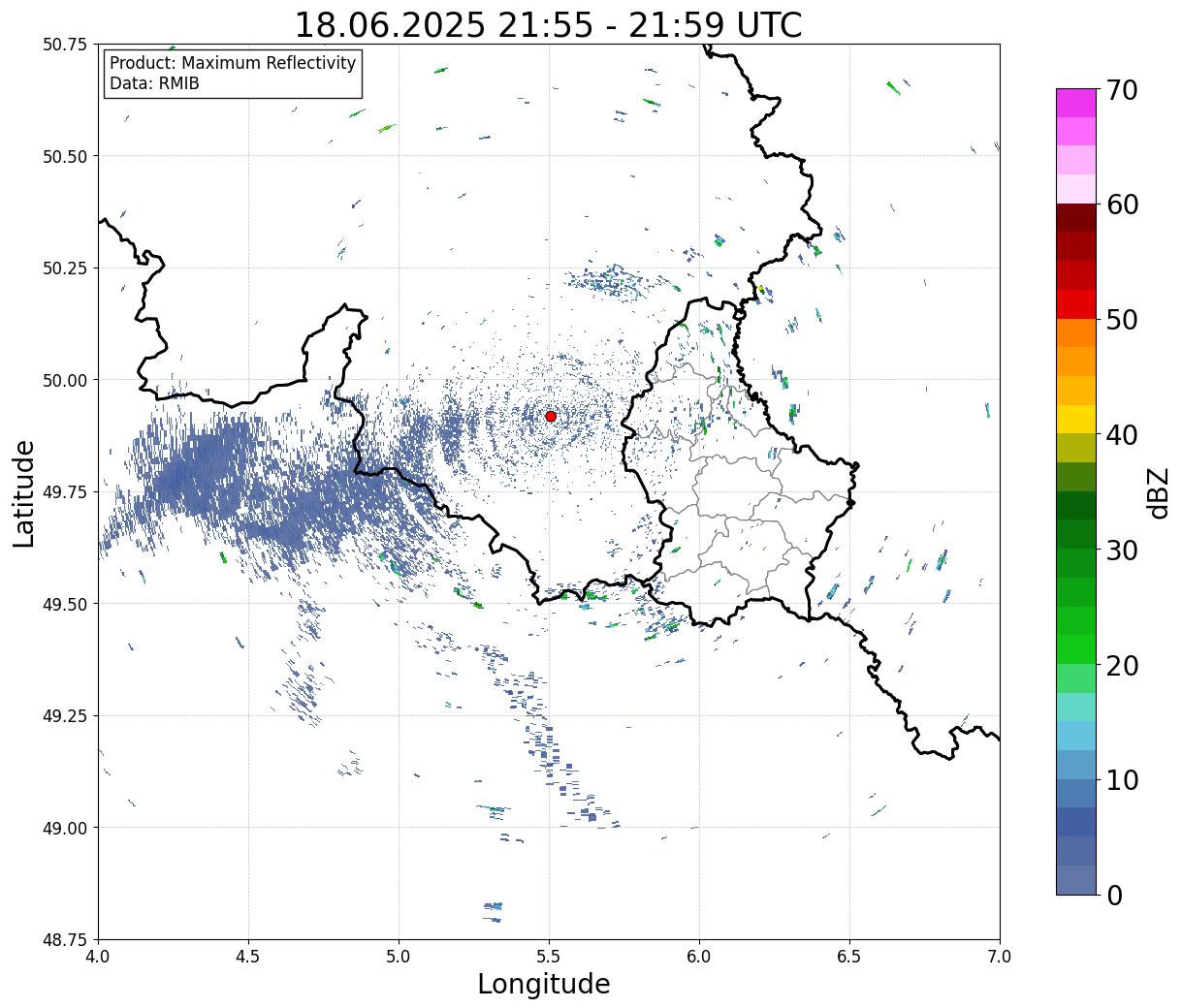This screenshot has height=1008, width=1182.
Task: Click the latitude tick label 50.00
Action: [x=65, y=380]
